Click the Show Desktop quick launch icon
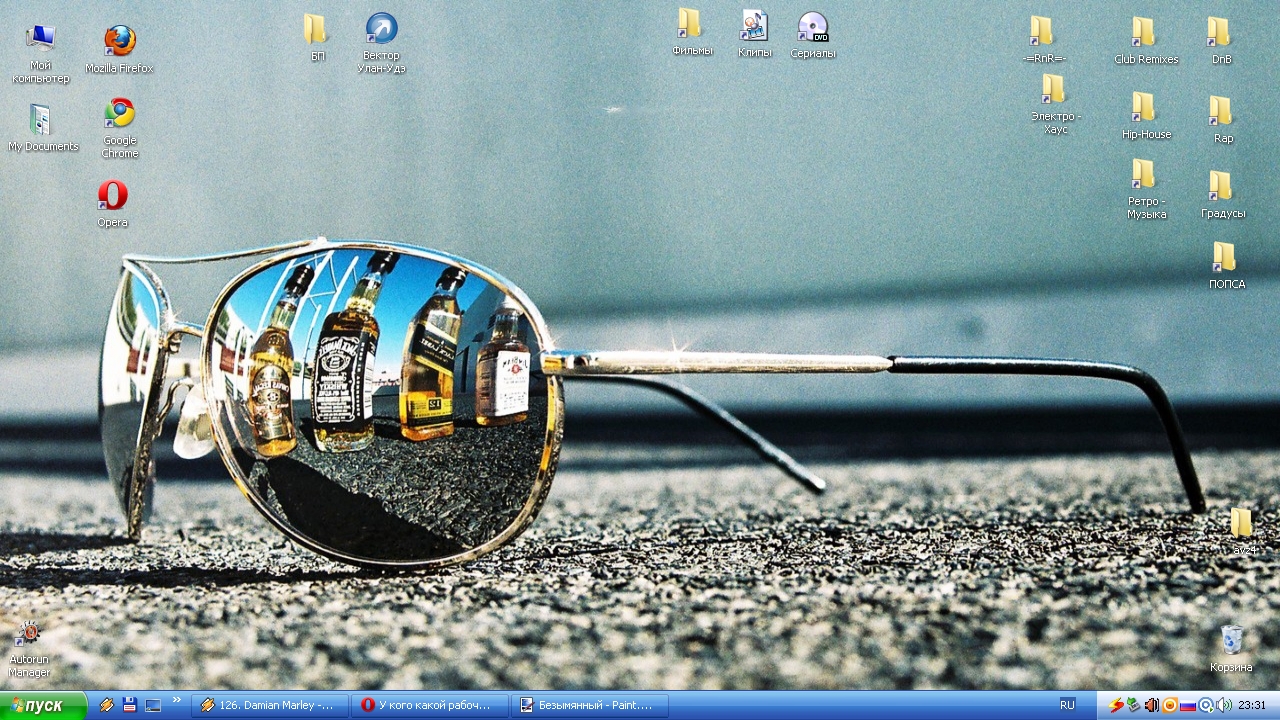This screenshot has height=720, width=1280. point(152,705)
